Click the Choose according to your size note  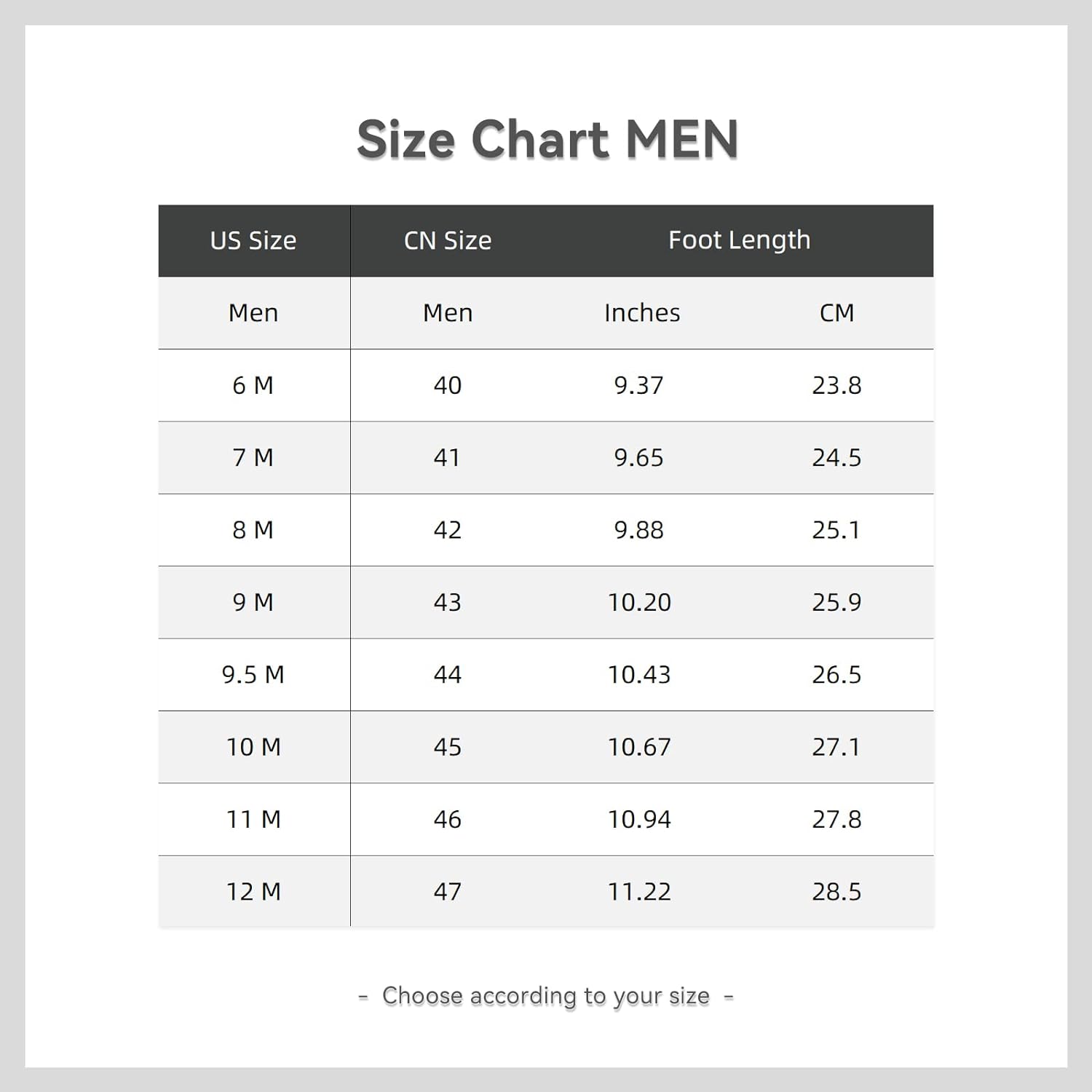546,996
